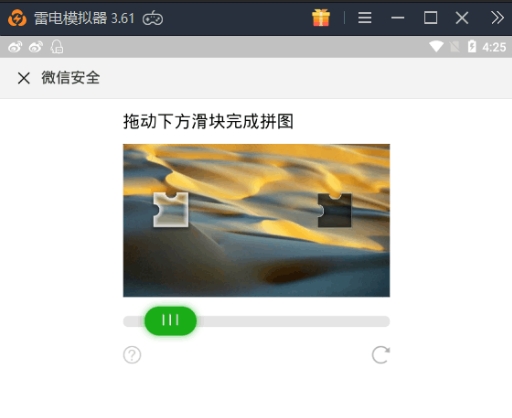
Task: Refresh the puzzle captcha image
Action: pyautogui.click(x=381, y=355)
